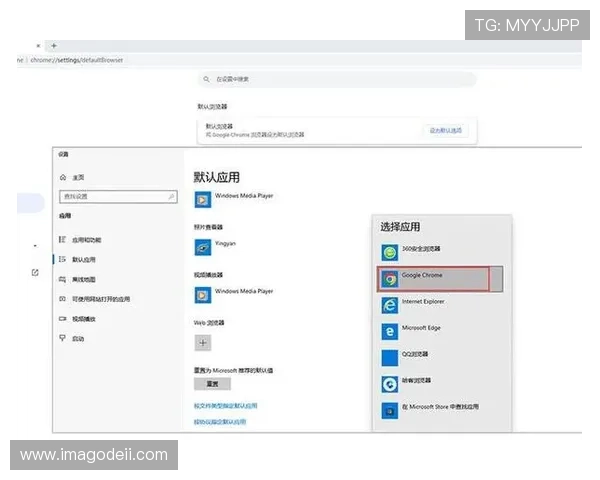The height and width of the screenshot is (480, 600).
Task: Open Windows Media Player under 视频播放器
Action: [234, 295]
